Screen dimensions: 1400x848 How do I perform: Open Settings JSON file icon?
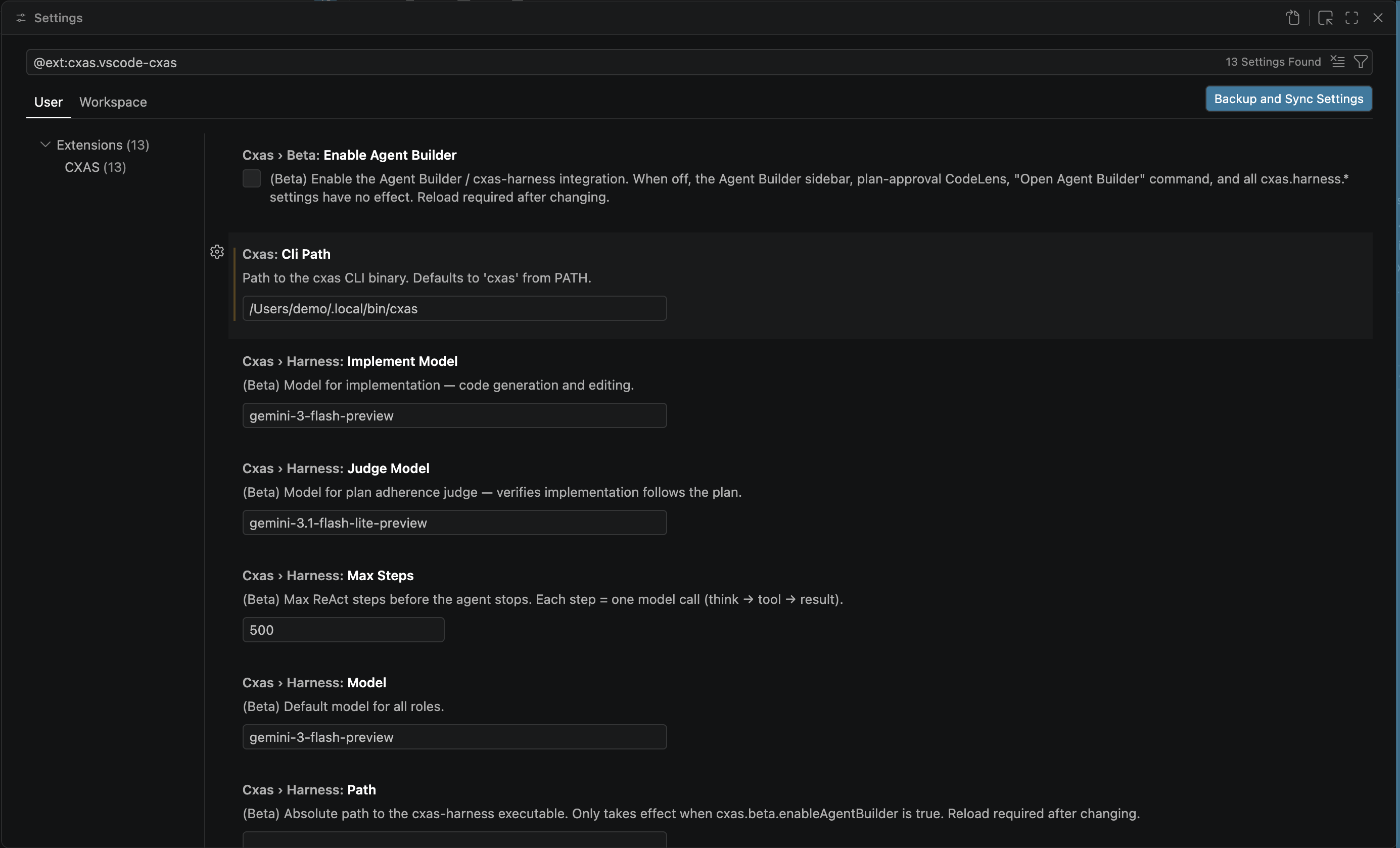(1293, 18)
